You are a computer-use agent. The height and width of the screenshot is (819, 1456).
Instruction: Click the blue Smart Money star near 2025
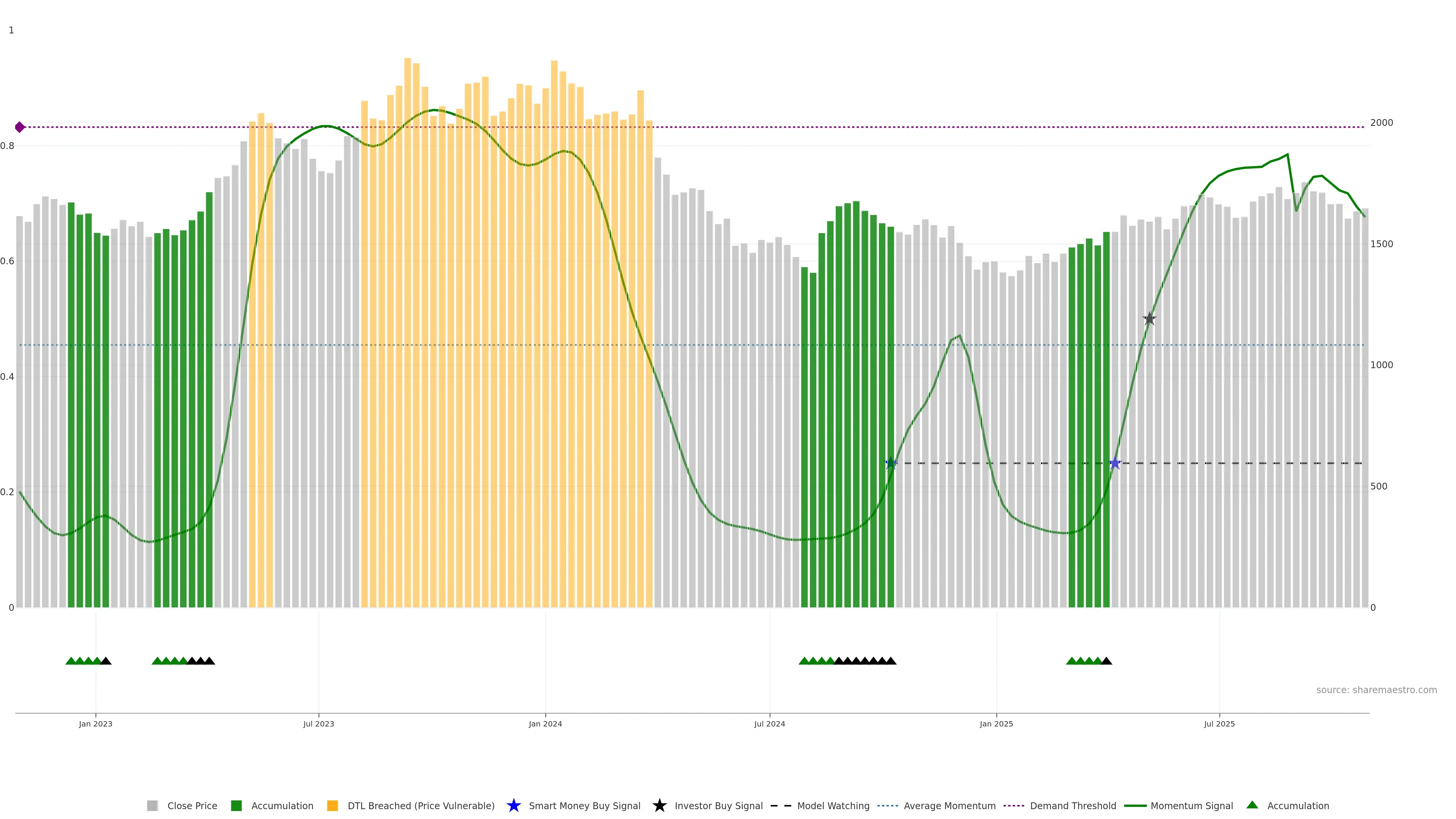[x=1115, y=463]
